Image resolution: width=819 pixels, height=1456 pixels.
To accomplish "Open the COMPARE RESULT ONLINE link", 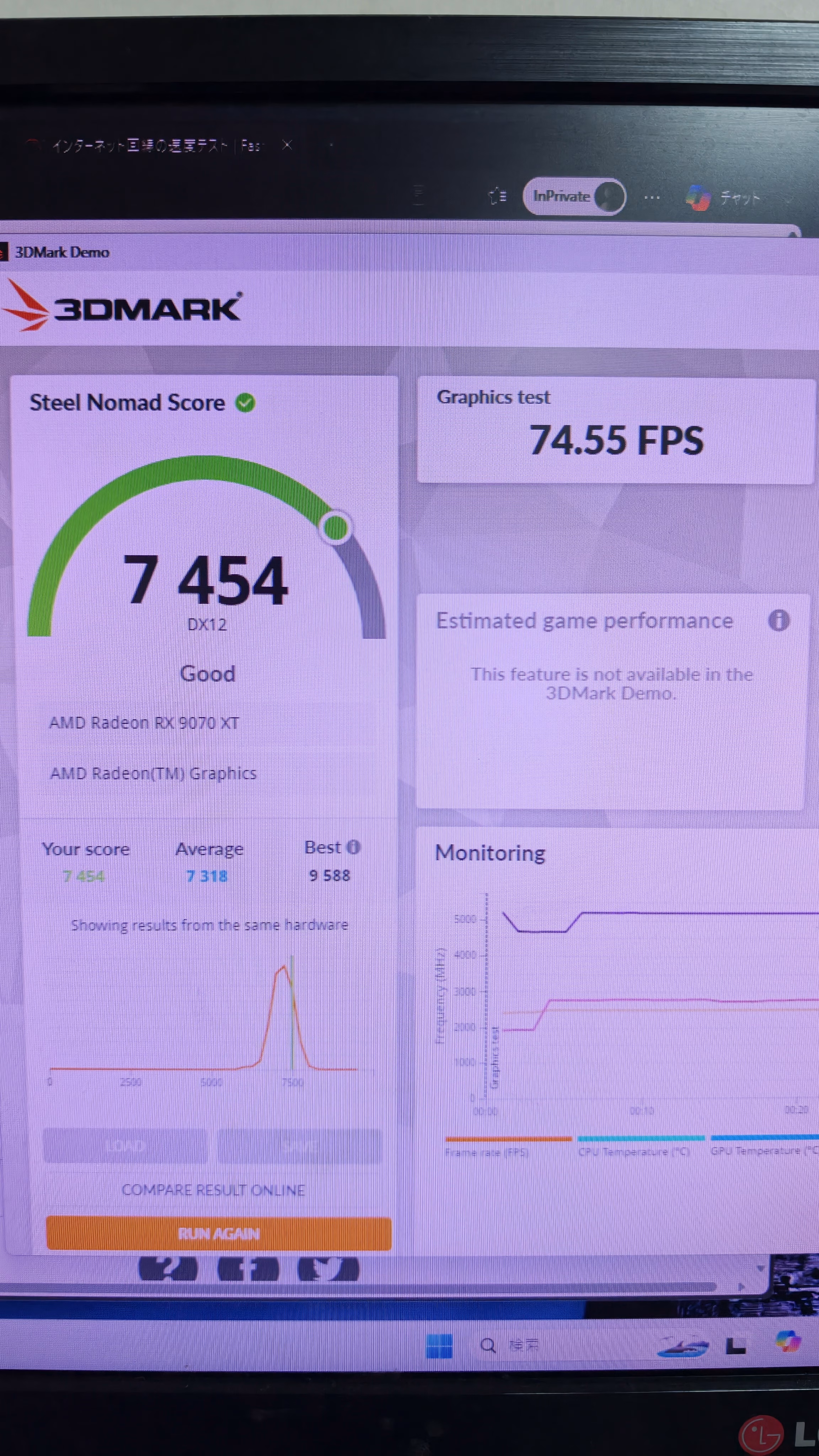I will point(213,1190).
